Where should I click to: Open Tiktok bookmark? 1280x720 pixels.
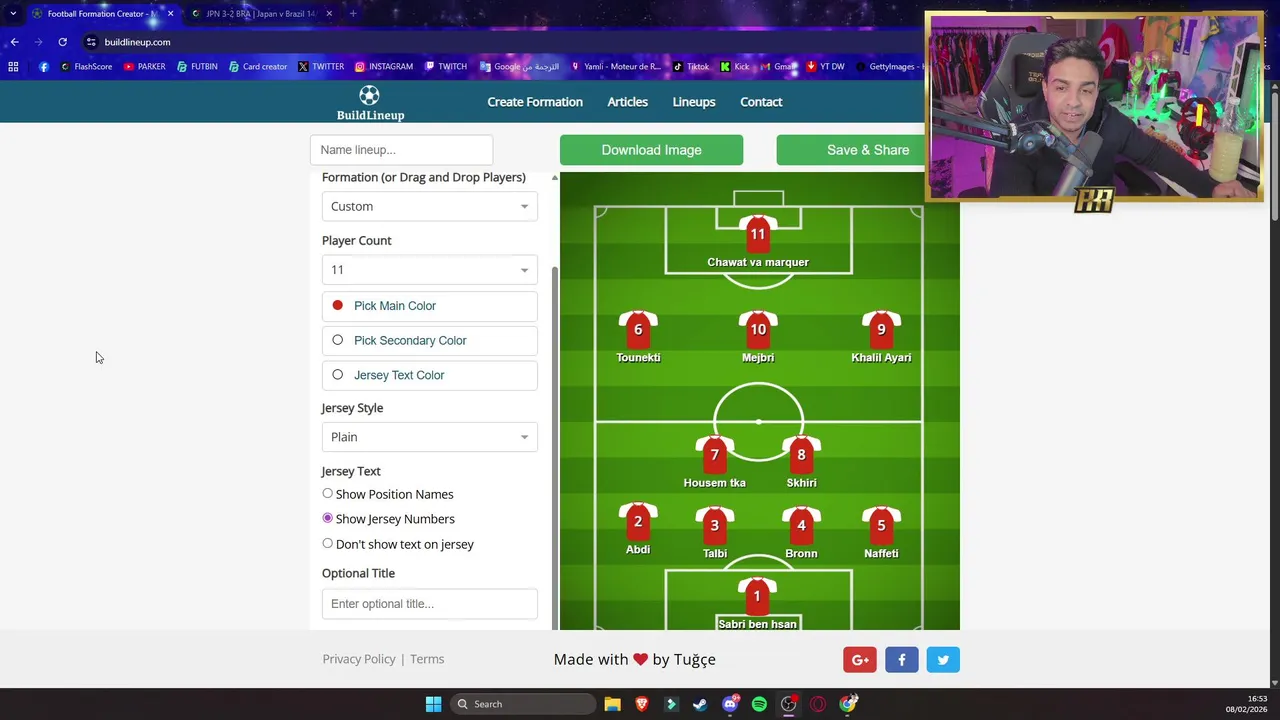pyautogui.click(x=690, y=67)
